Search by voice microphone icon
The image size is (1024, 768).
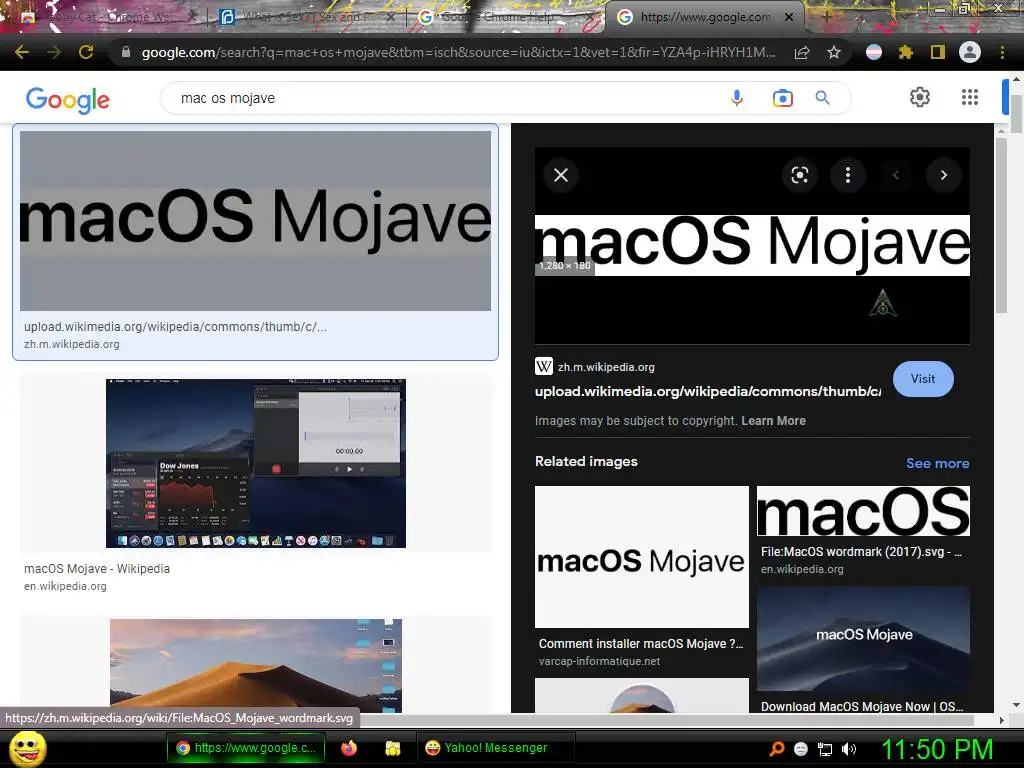coord(737,98)
